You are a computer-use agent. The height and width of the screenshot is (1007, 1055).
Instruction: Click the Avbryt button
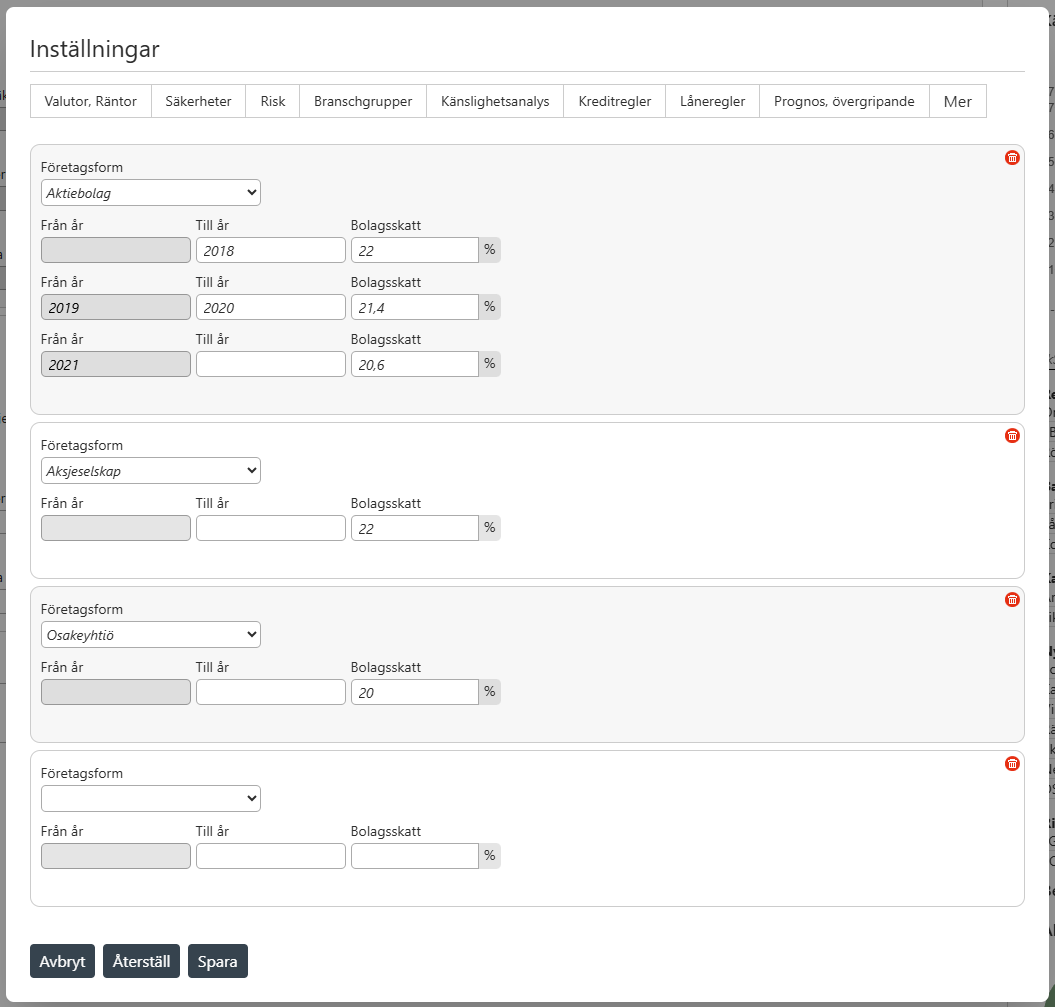point(63,961)
